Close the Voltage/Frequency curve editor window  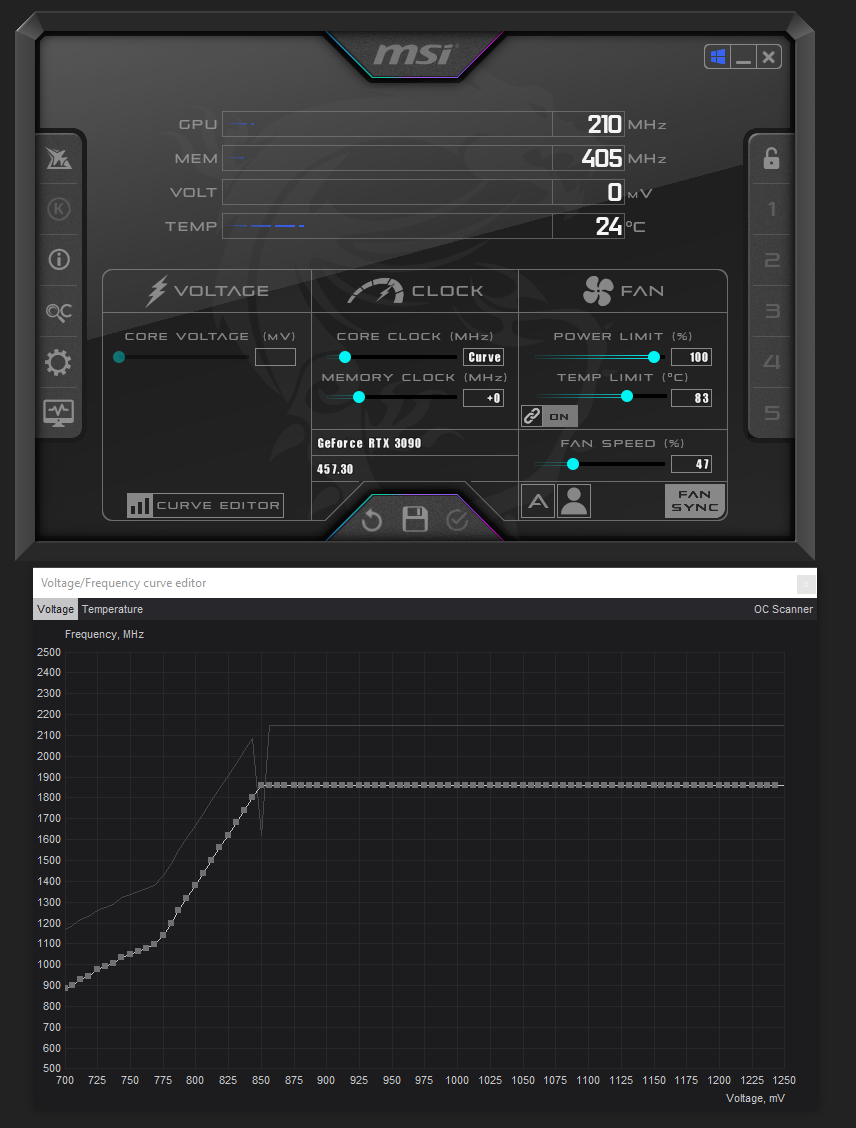coord(806,584)
